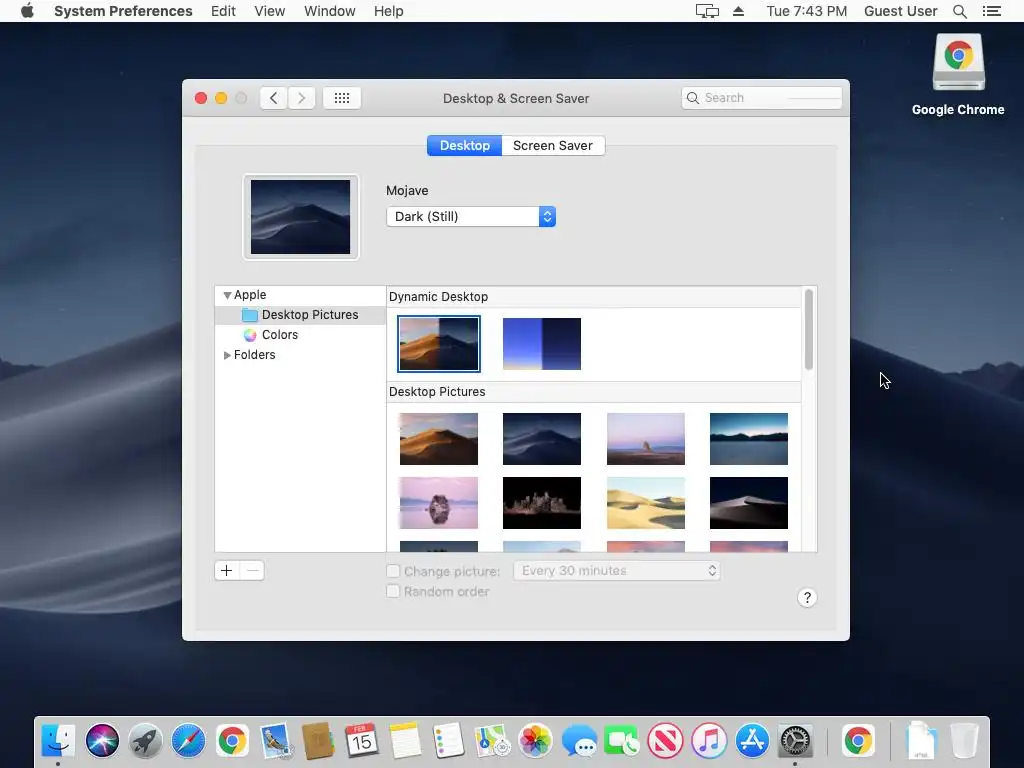This screenshot has width=1024, height=768.
Task: Open the Apple menu
Action: pos(27,11)
